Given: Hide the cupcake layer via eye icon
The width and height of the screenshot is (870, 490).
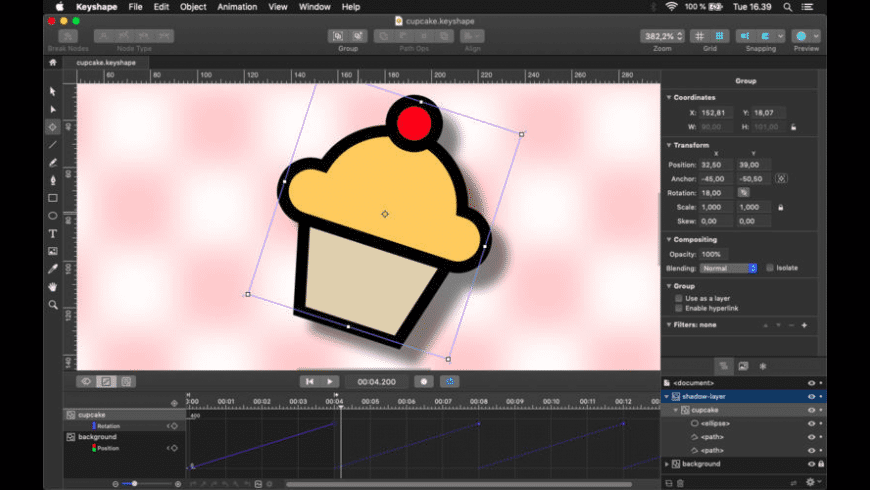Looking at the screenshot, I should click(811, 410).
